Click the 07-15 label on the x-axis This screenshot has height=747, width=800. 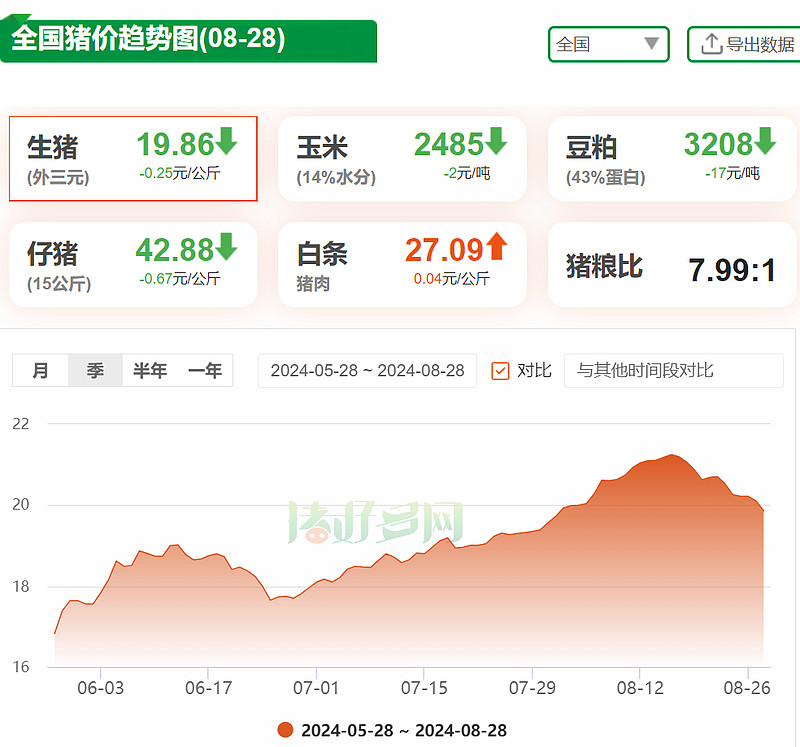point(424,688)
